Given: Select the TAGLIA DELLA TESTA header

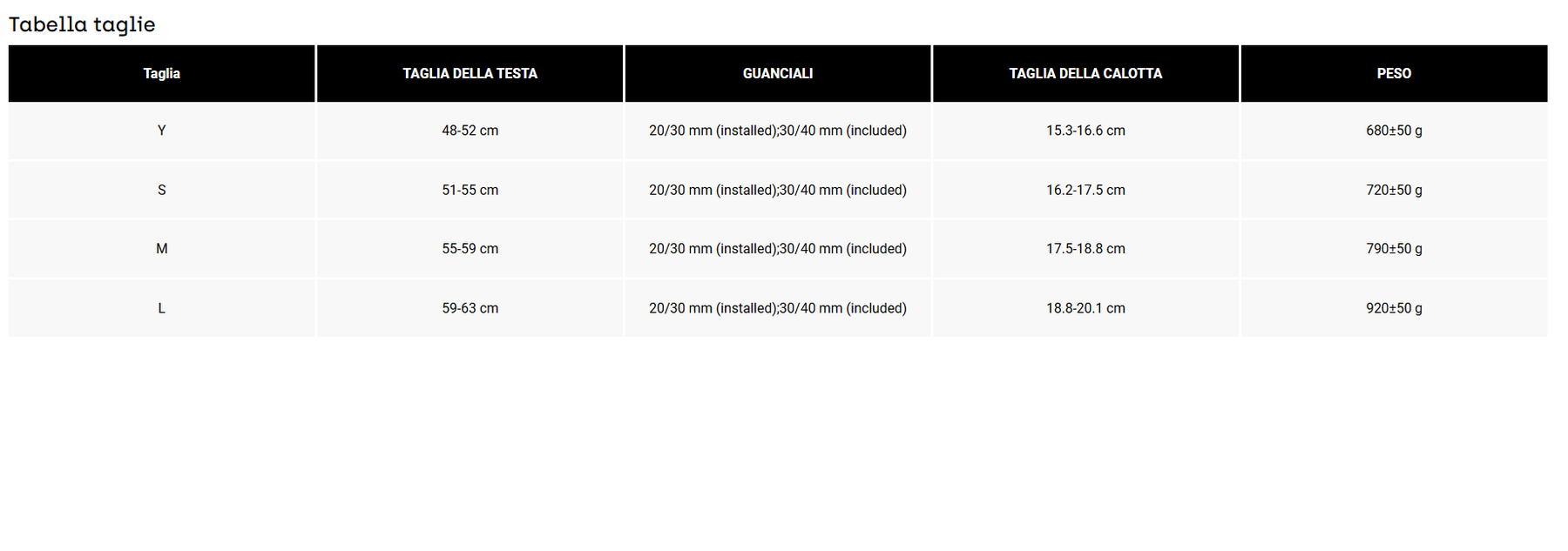Looking at the screenshot, I should tap(470, 73).
